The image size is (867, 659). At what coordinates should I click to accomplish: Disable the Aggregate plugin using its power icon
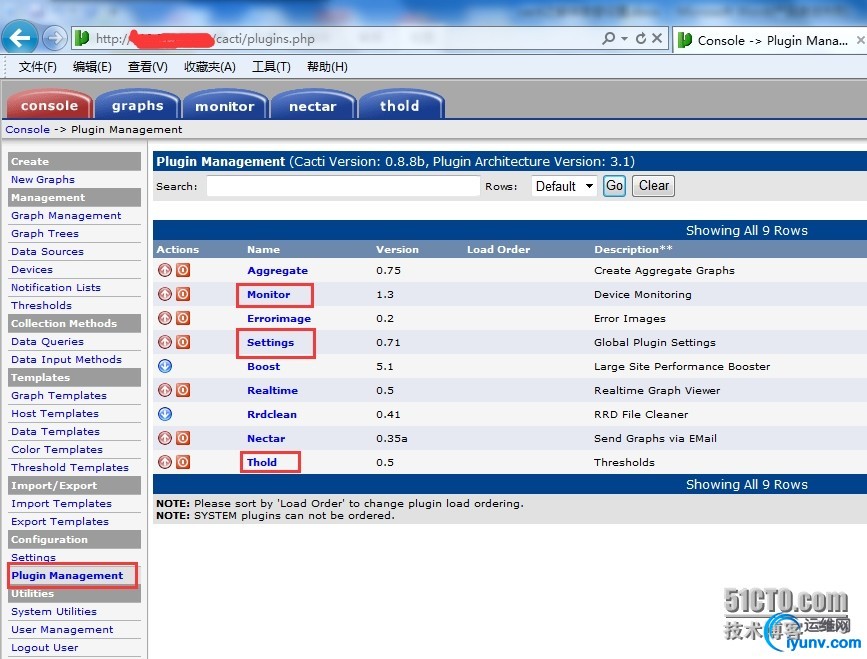pos(183,270)
